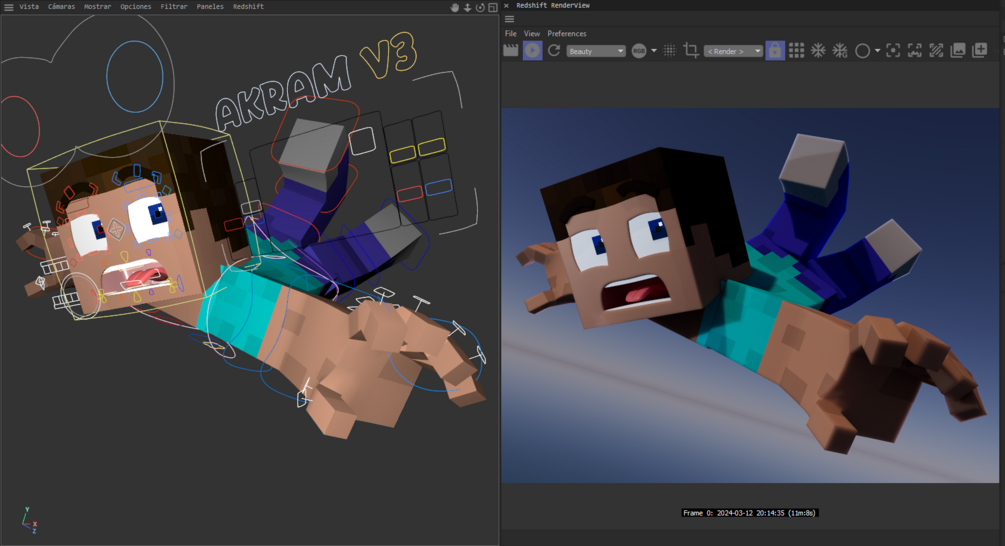Toggle the dotted bucket grid icon
The image size is (1005, 546).
tap(669, 51)
